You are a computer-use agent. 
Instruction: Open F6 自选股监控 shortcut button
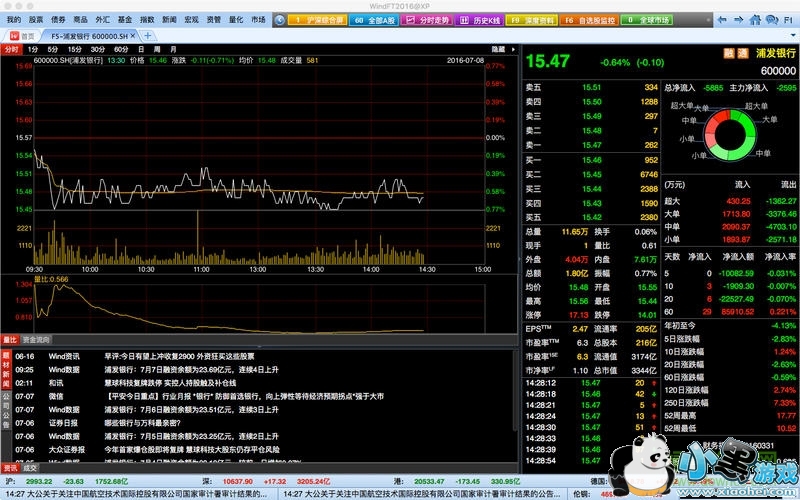(589, 20)
